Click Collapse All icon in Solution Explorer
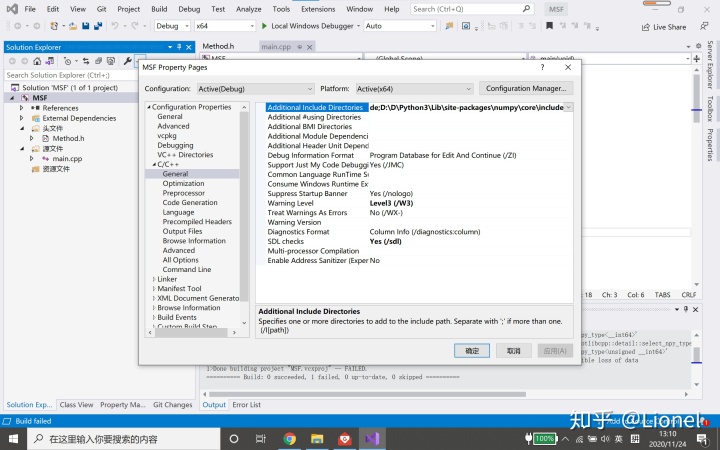This screenshot has height=450, width=720. click(x=98, y=61)
